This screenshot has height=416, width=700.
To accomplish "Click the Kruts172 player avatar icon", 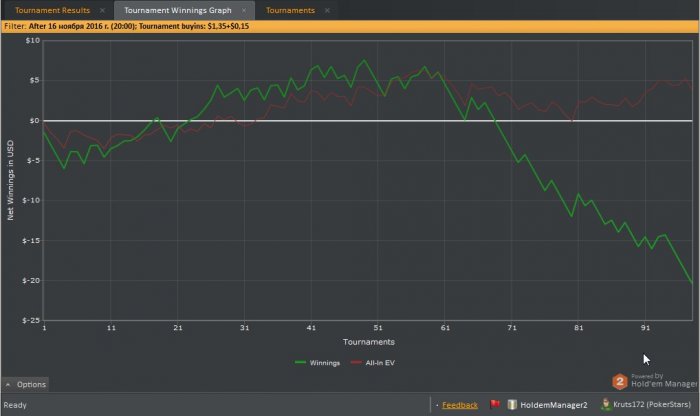I will [x=606, y=404].
